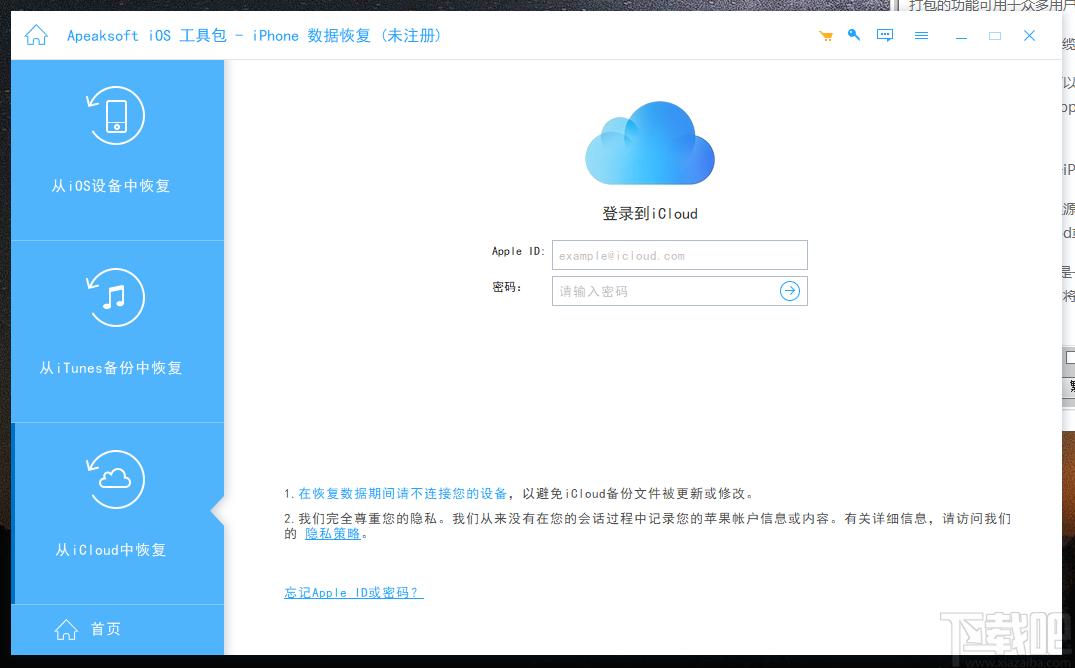Open the 隐私策略 privacy policy link
Image resolution: width=1075 pixels, height=668 pixels.
pyautogui.click(x=333, y=534)
